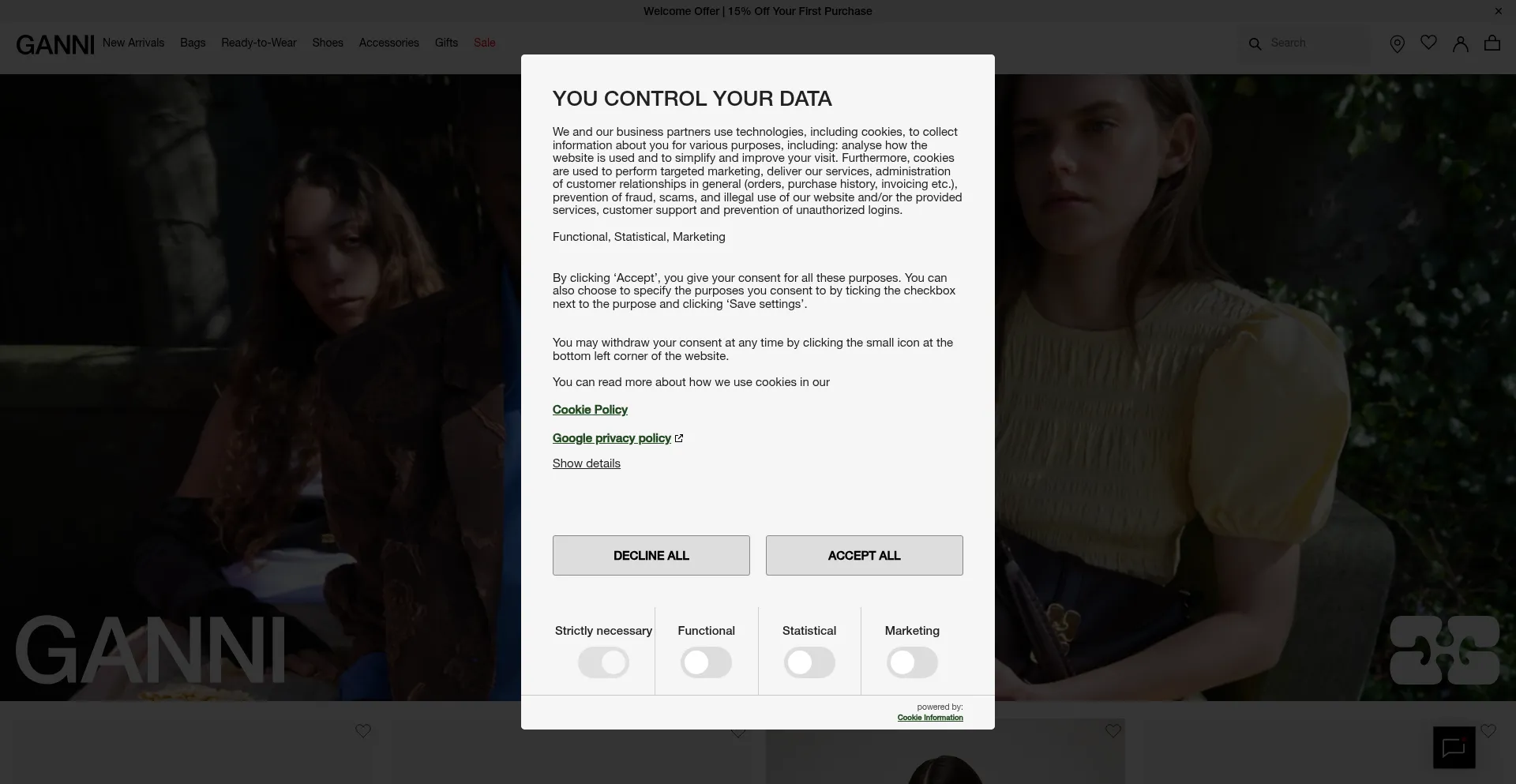Expand Show details link
The height and width of the screenshot is (784, 1516).
tap(587, 463)
